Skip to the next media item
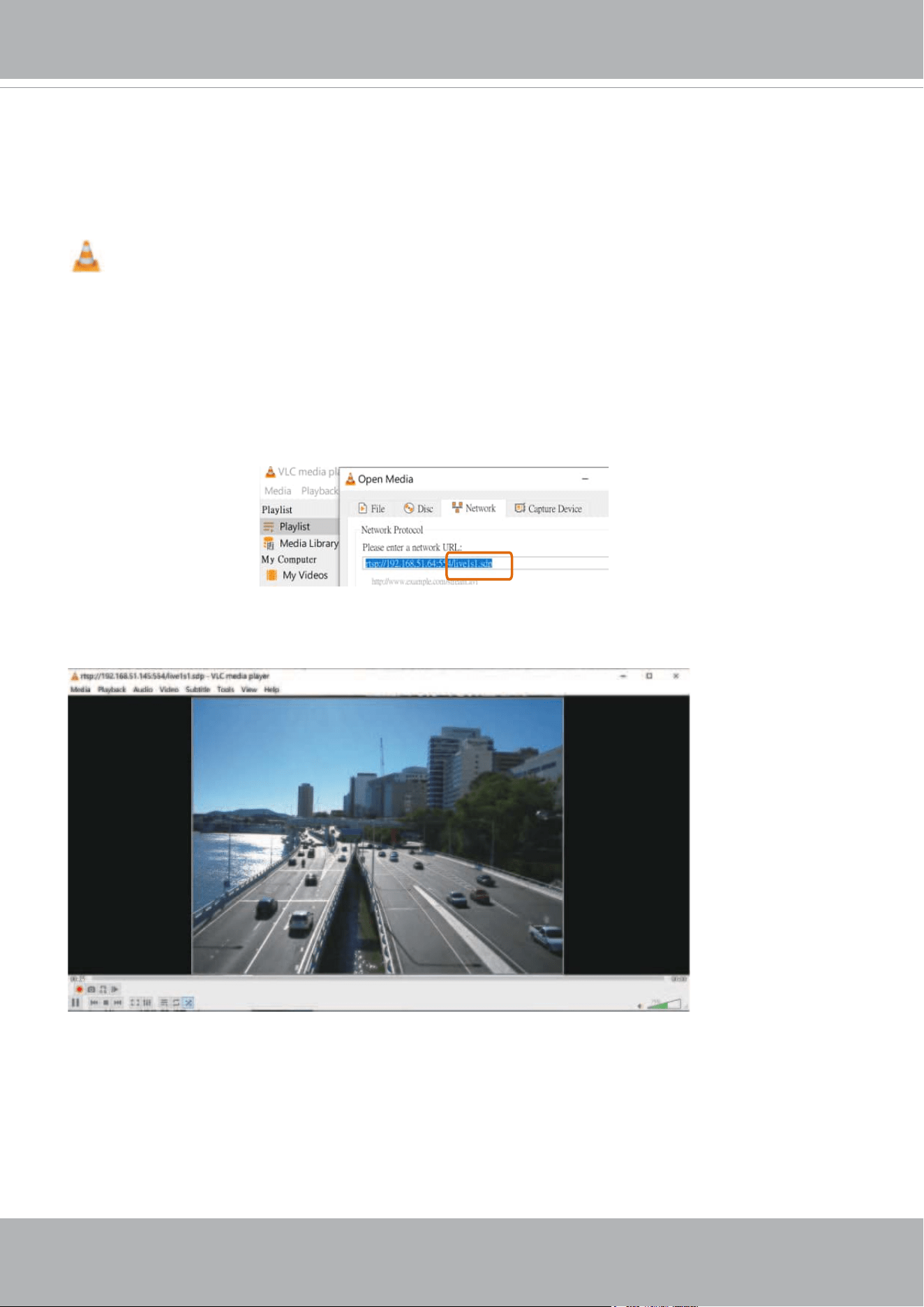The height and width of the screenshot is (1307, 924). (x=118, y=1003)
